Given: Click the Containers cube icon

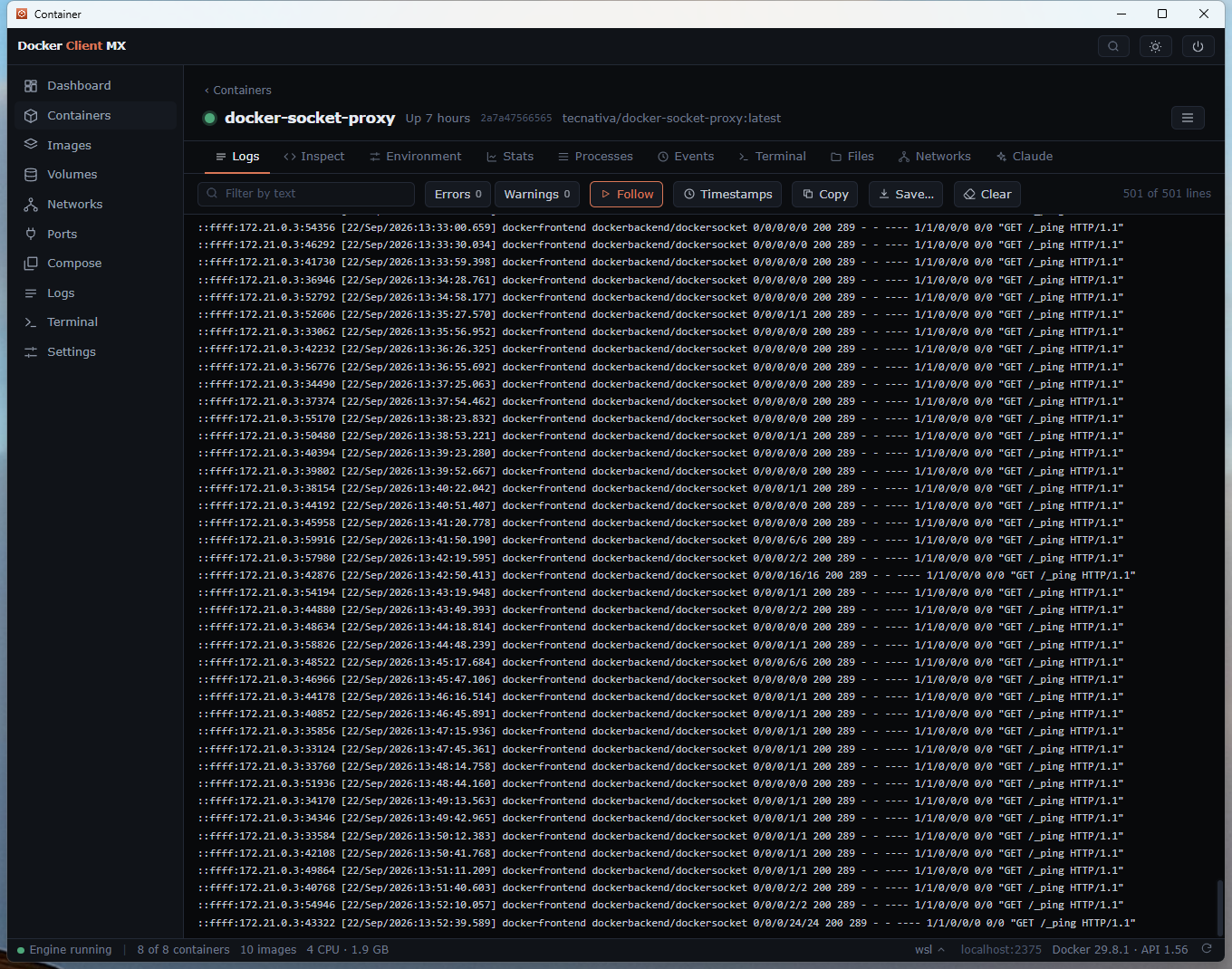Looking at the screenshot, I should [x=31, y=115].
